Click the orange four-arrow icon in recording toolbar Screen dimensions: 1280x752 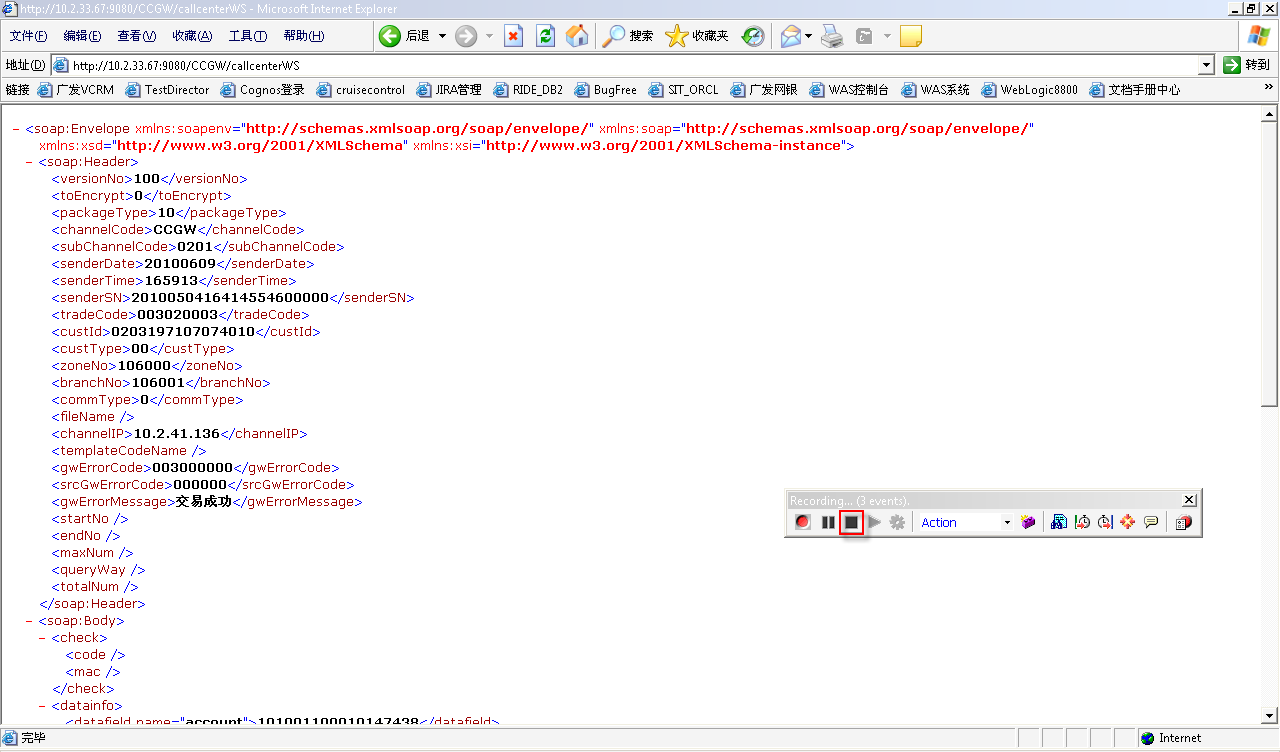pos(1128,522)
